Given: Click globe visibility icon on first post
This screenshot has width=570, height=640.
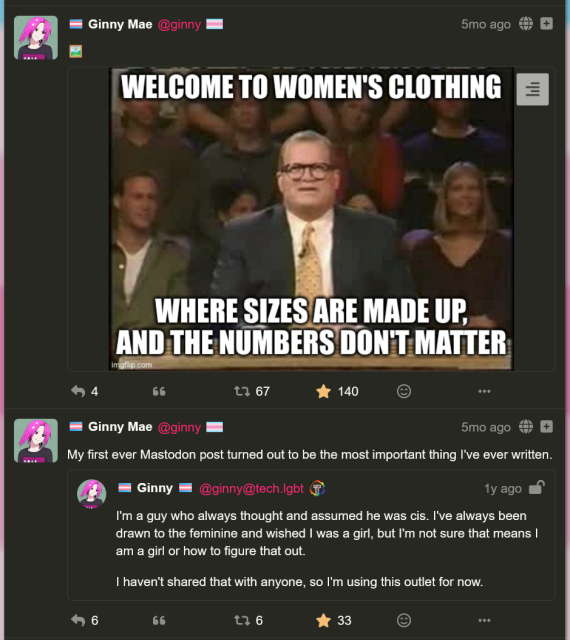Looking at the screenshot, I should [526, 24].
